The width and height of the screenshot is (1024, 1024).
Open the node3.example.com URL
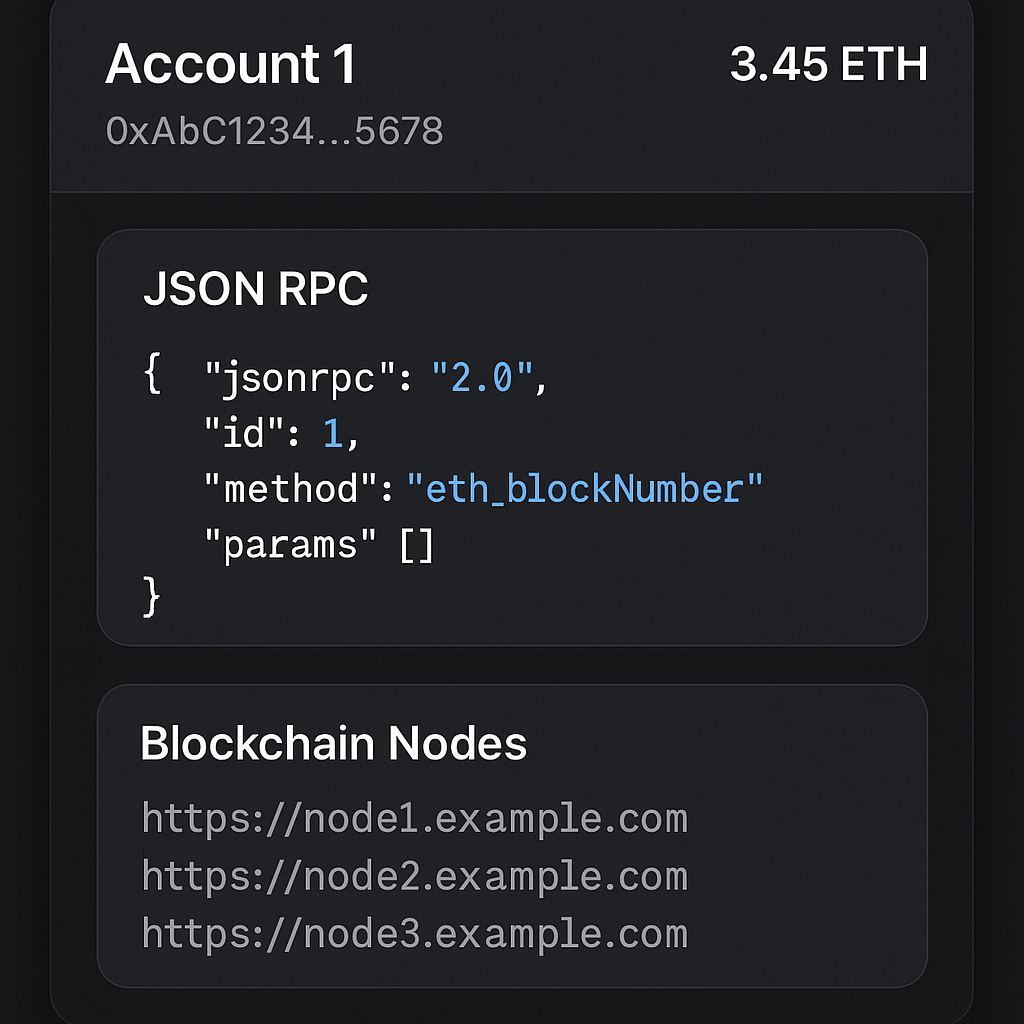[x=415, y=934]
